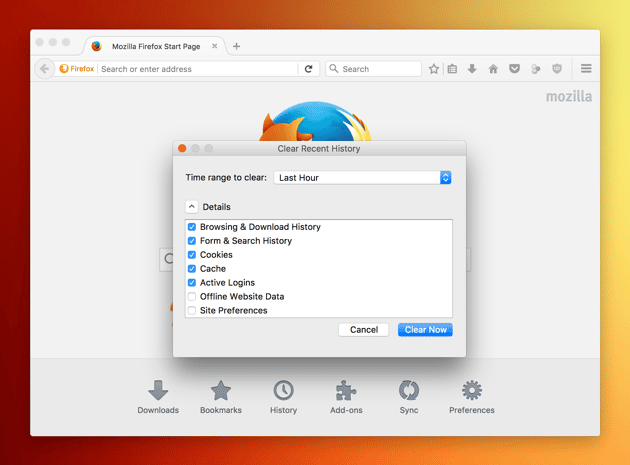Open Sync shortcut at page bottom
The height and width of the screenshot is (465, 630).
[x=409, y=397]
